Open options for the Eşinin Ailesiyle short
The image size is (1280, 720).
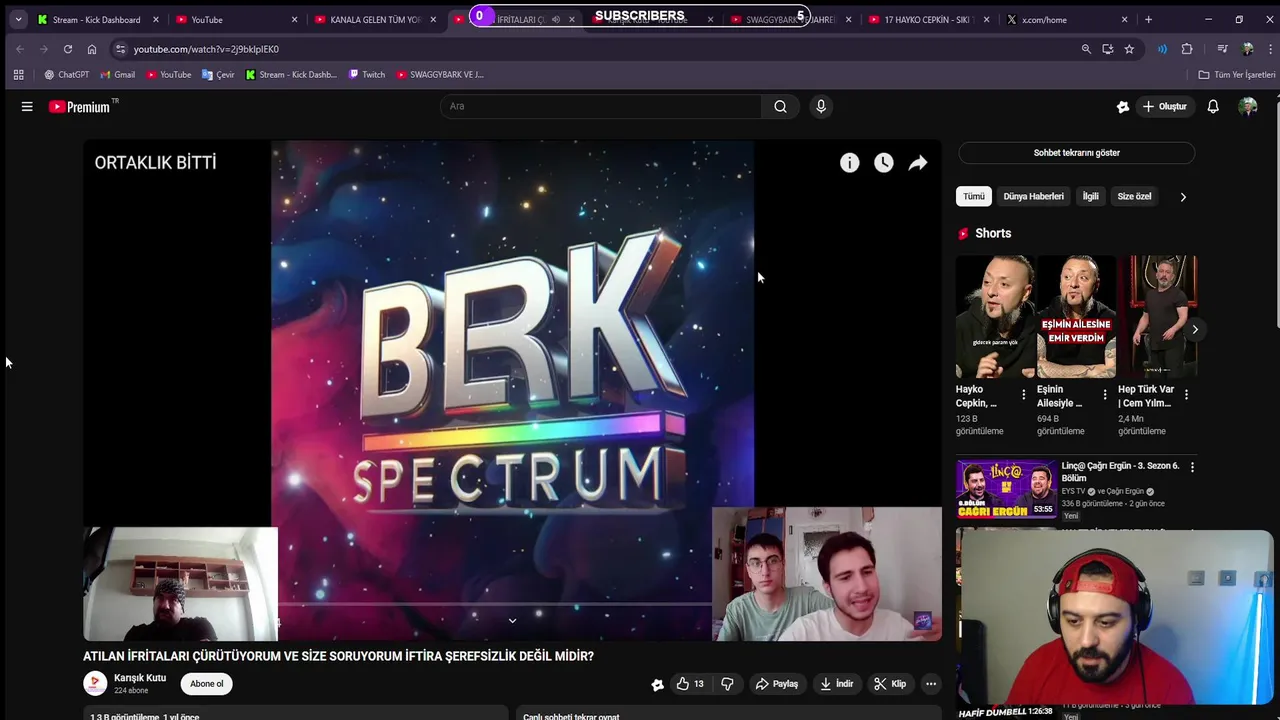(1105, 395)
